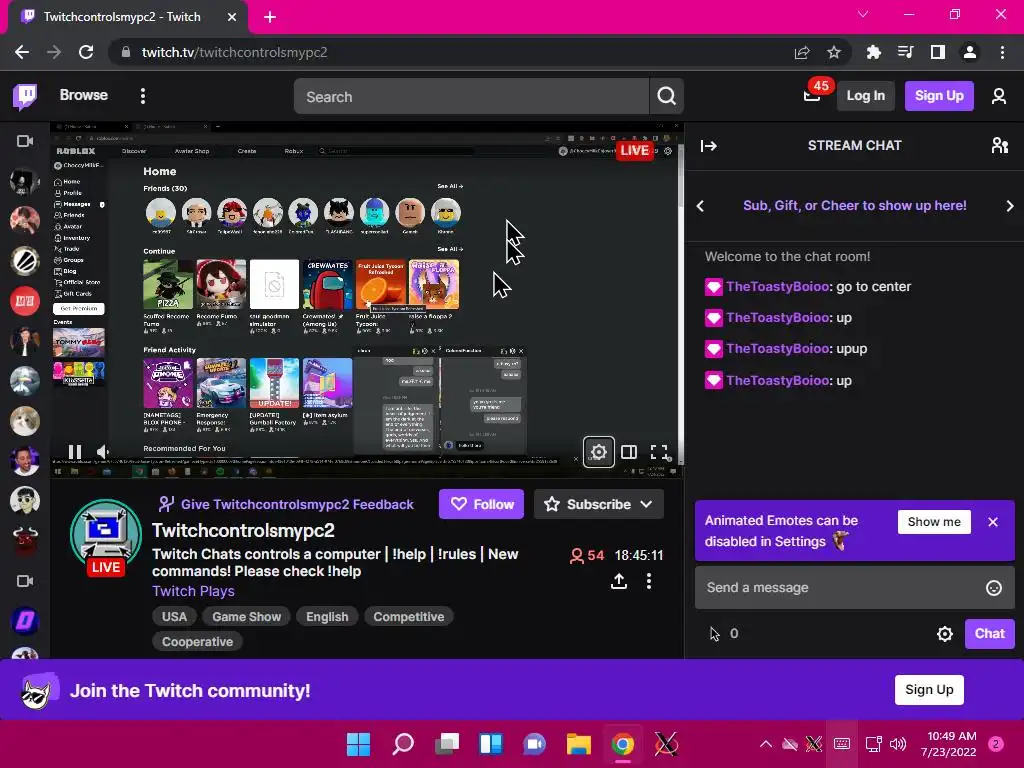1024x768 pixels.
Task: Share the stream via the share icon
Action: [619, 581]
